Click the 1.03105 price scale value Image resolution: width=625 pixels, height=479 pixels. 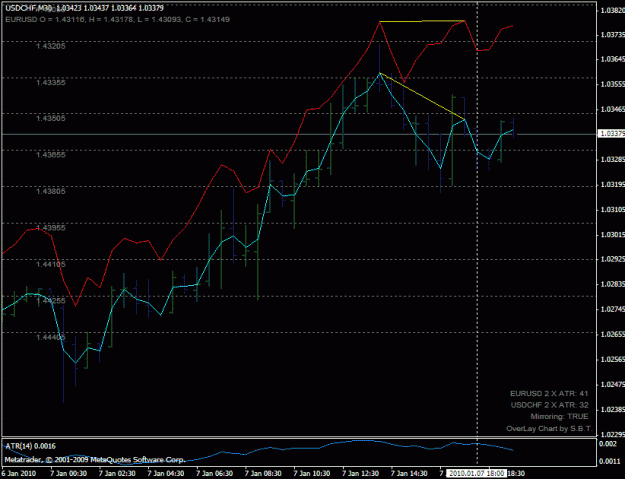tap(613, 209)
